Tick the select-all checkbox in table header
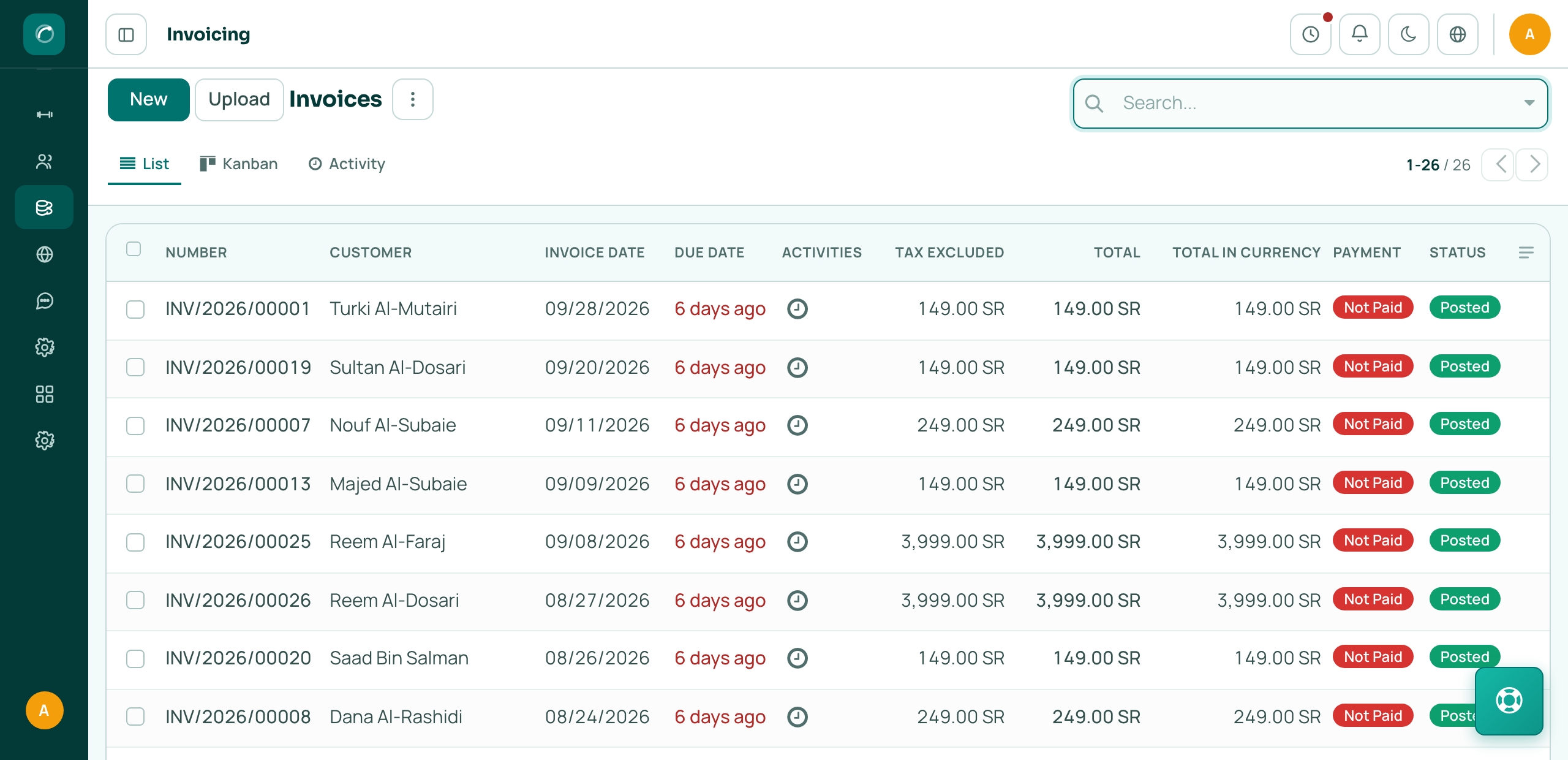1568x760 pixels. pos(134,249)
